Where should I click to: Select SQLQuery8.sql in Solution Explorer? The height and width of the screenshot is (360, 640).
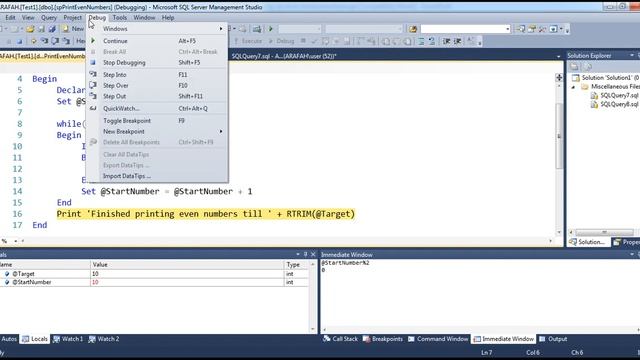point(619,104)
